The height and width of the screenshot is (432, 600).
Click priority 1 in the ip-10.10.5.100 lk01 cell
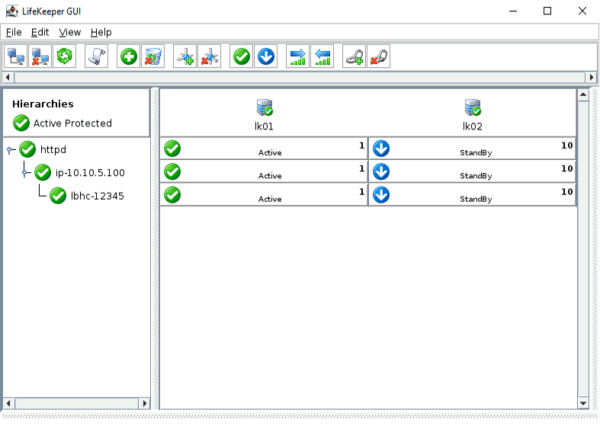(x=362, y=168)
